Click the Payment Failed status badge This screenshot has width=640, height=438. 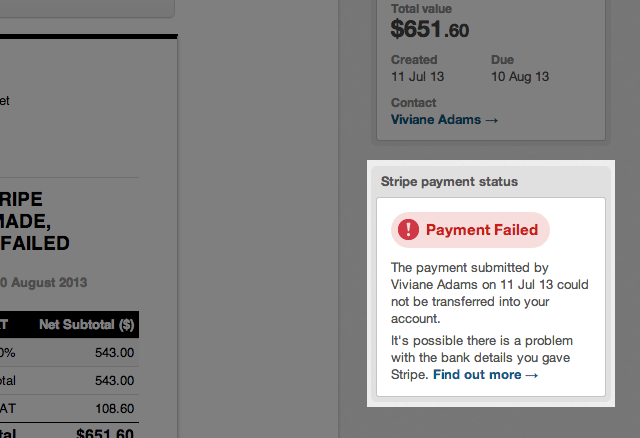click(470, 230)
